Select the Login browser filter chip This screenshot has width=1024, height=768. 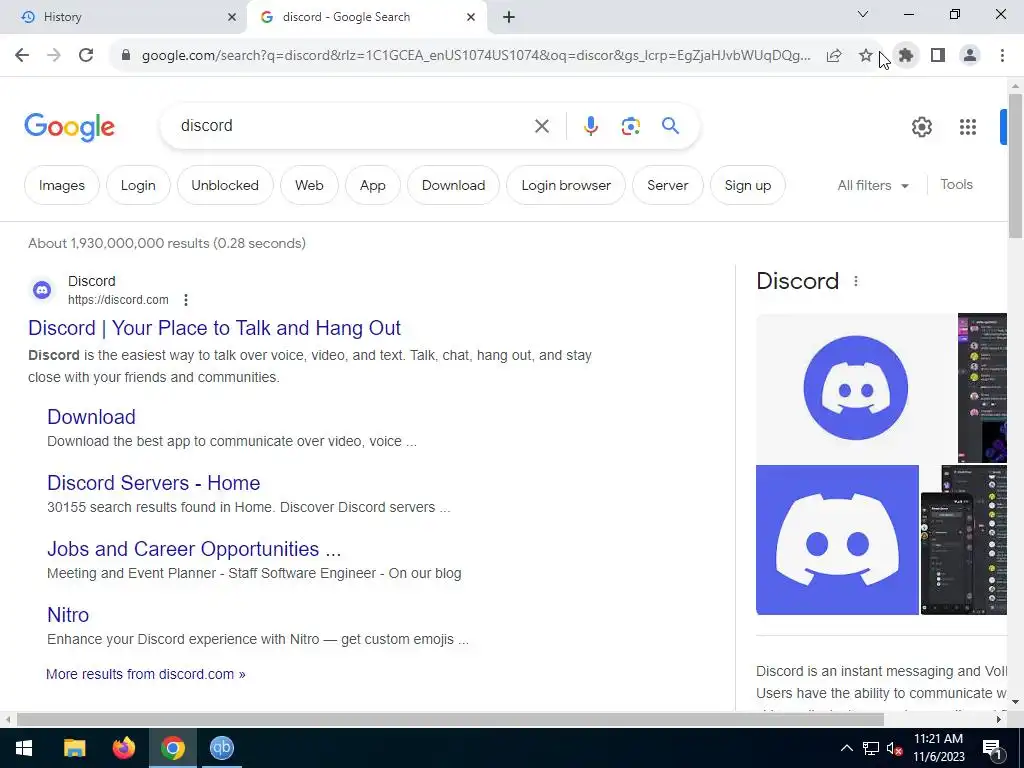pos(566,185)
